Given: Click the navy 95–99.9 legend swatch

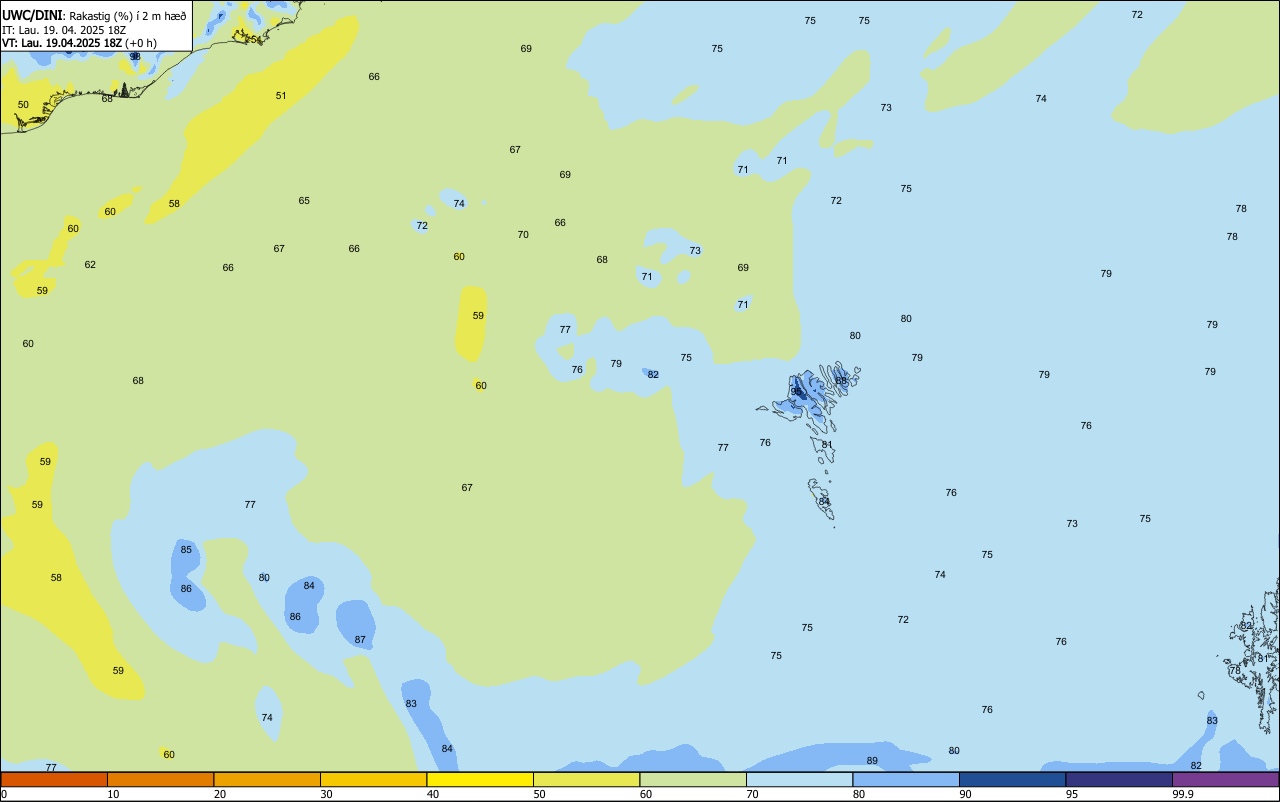Looking at the screenshot, I should click(x=1119, y=779).
